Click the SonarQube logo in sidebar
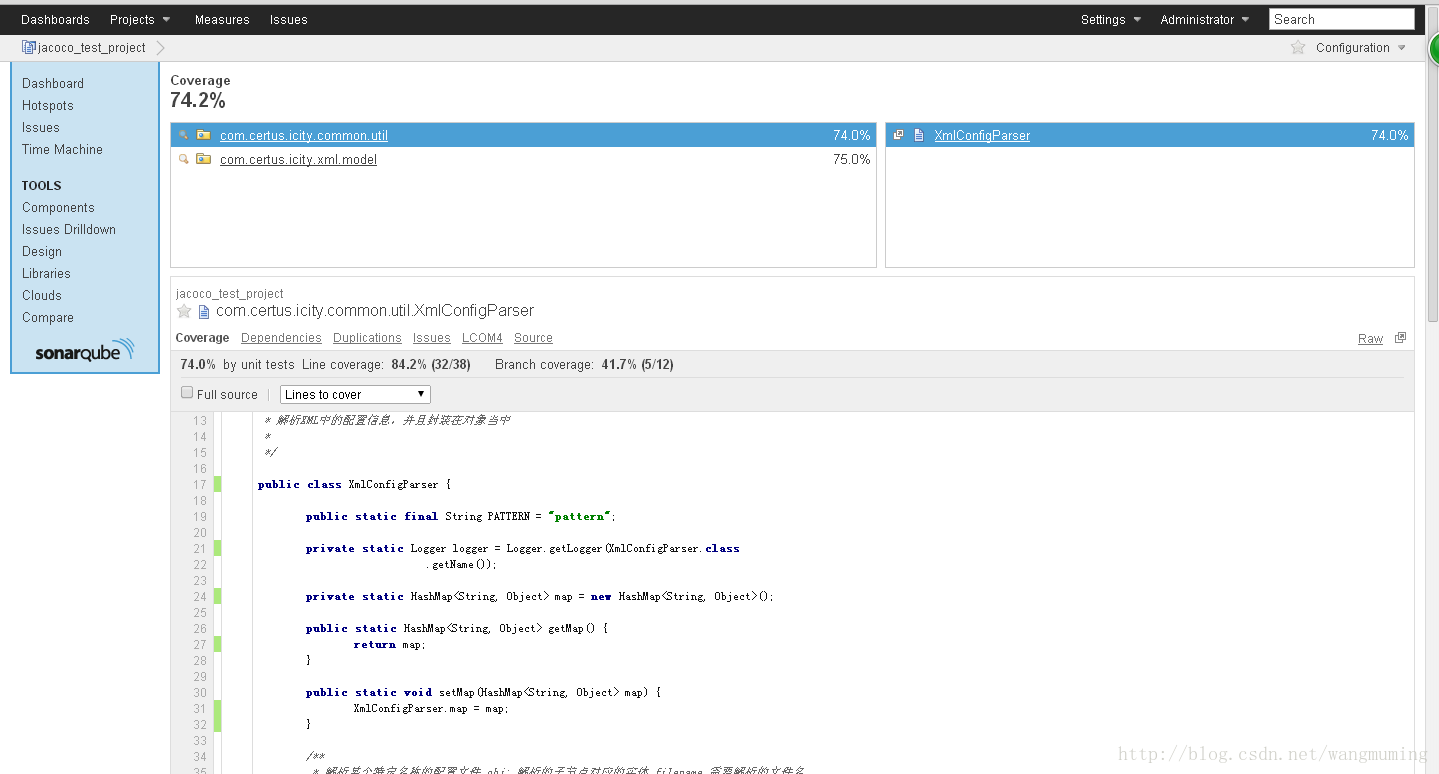 click(x=84, y=351)
